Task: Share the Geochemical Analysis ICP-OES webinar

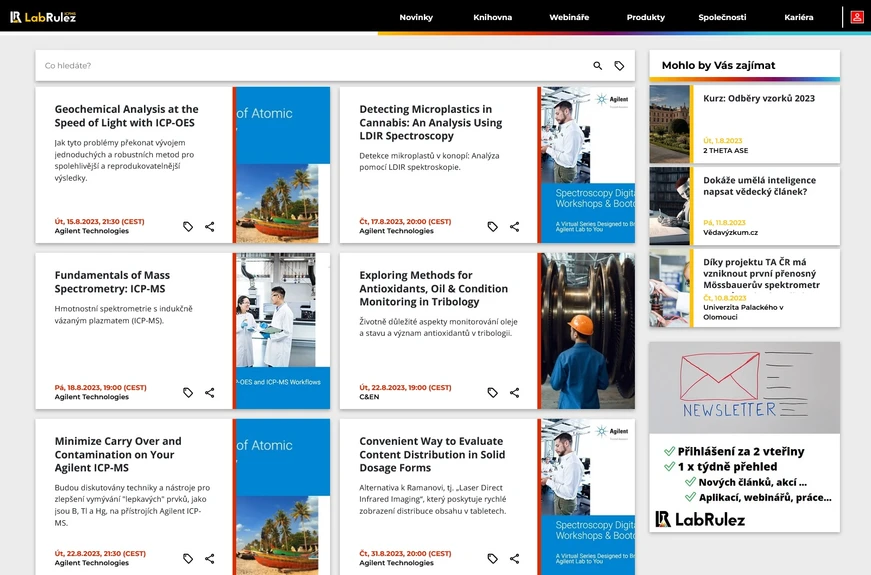Action: pyautogui.click(x=209, y=227)
